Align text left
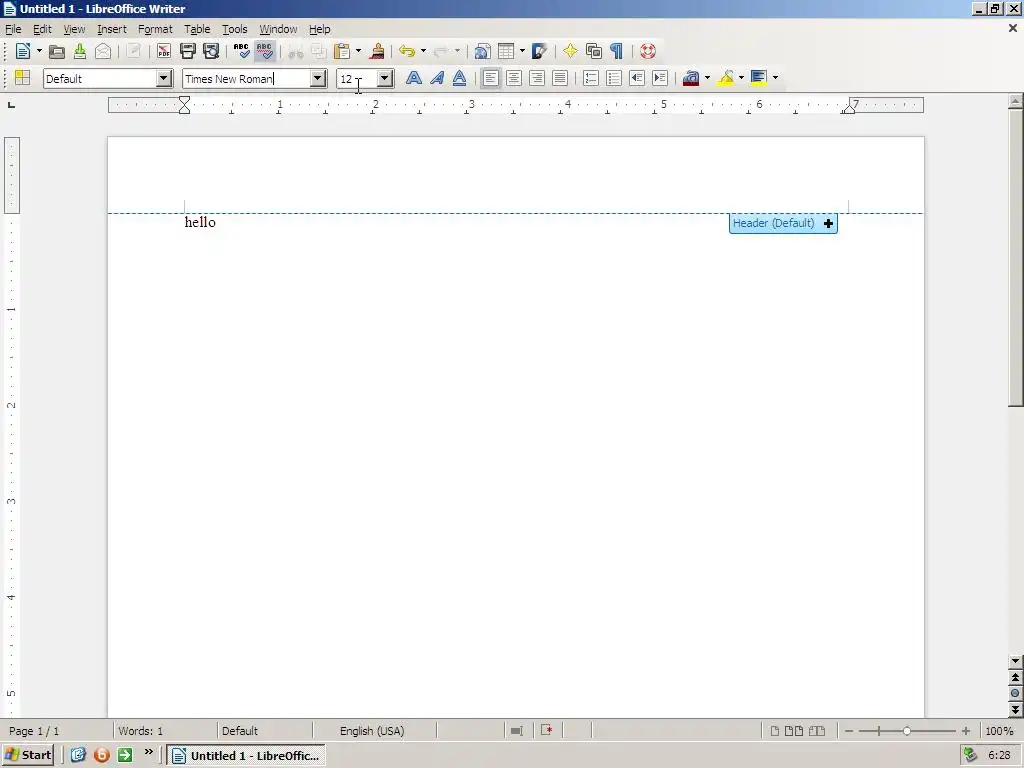 point(490,78)
